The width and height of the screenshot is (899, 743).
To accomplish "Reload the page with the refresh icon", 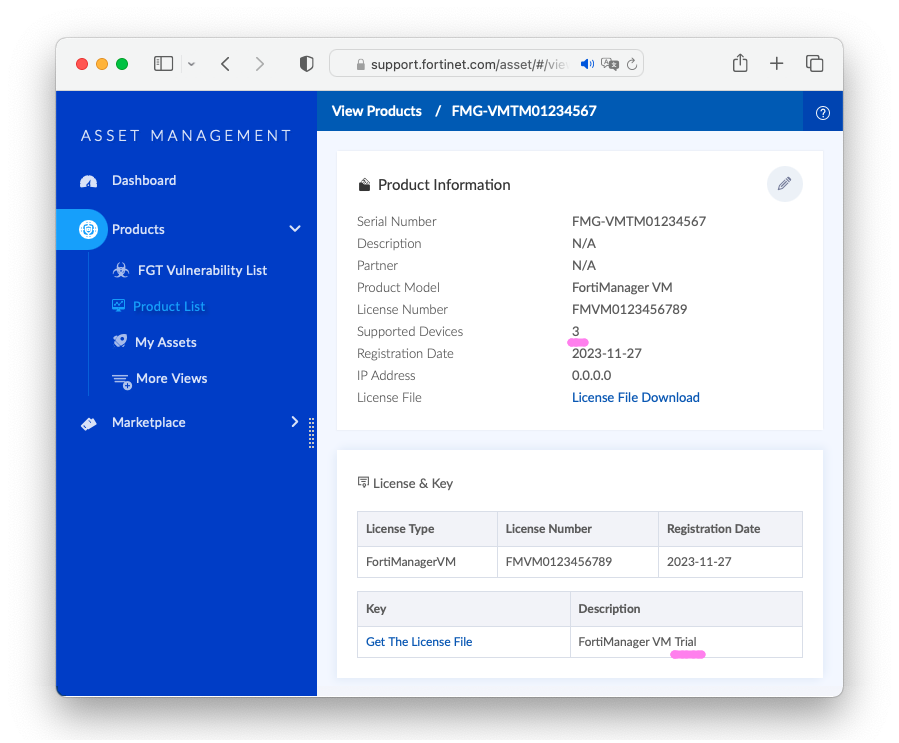I will (x=632, y=64).
